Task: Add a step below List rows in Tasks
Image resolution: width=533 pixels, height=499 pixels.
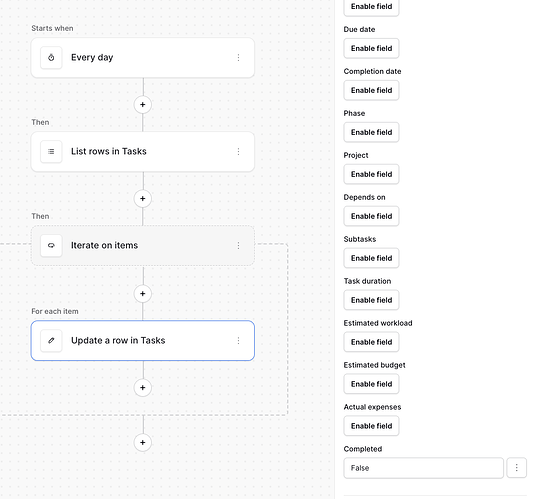Action: click(143, 199)
